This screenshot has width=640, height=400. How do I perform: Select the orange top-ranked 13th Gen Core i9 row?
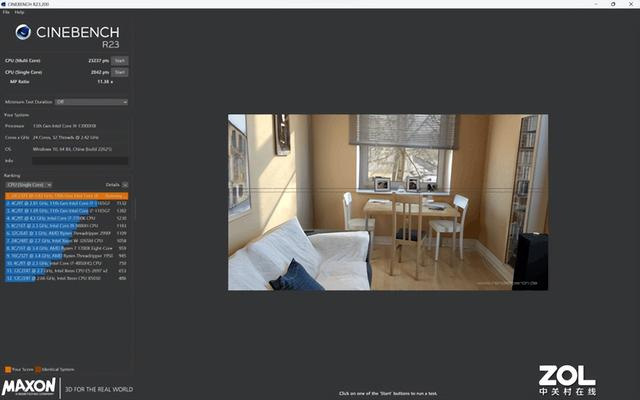[x=67, y=196]
